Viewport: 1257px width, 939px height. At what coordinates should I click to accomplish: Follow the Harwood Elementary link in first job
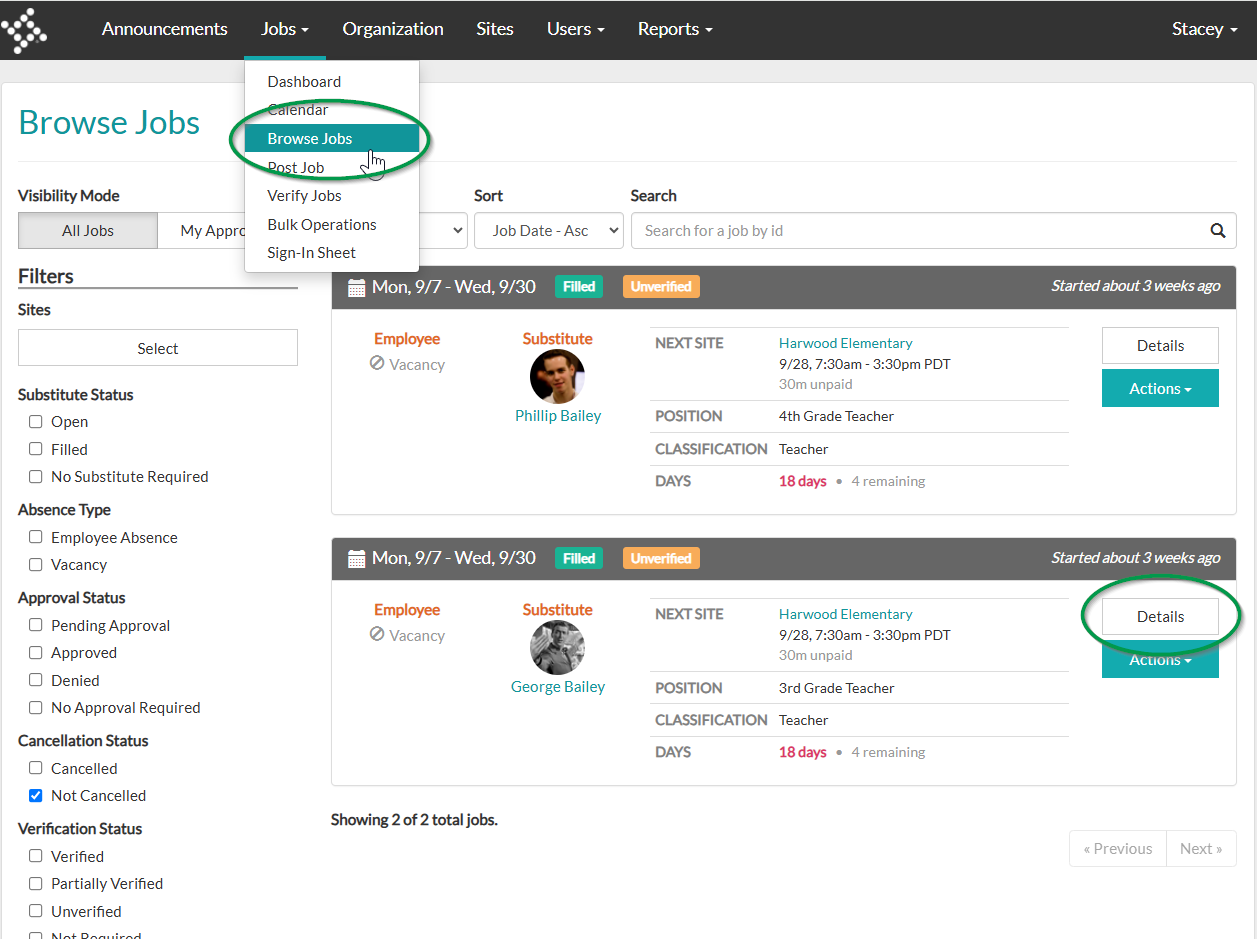pyautogui.click(x=845, y=343)
